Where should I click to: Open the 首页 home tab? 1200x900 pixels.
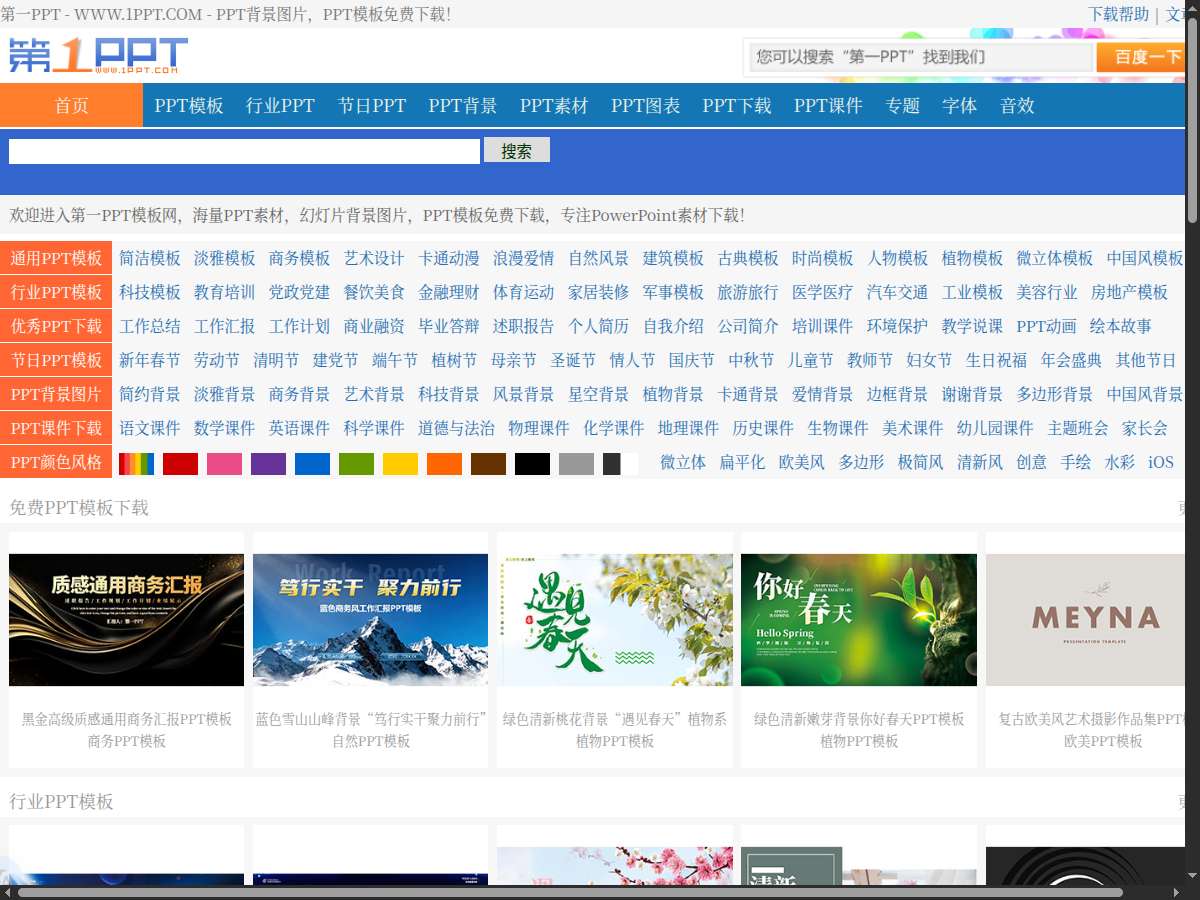pos(71,105)
